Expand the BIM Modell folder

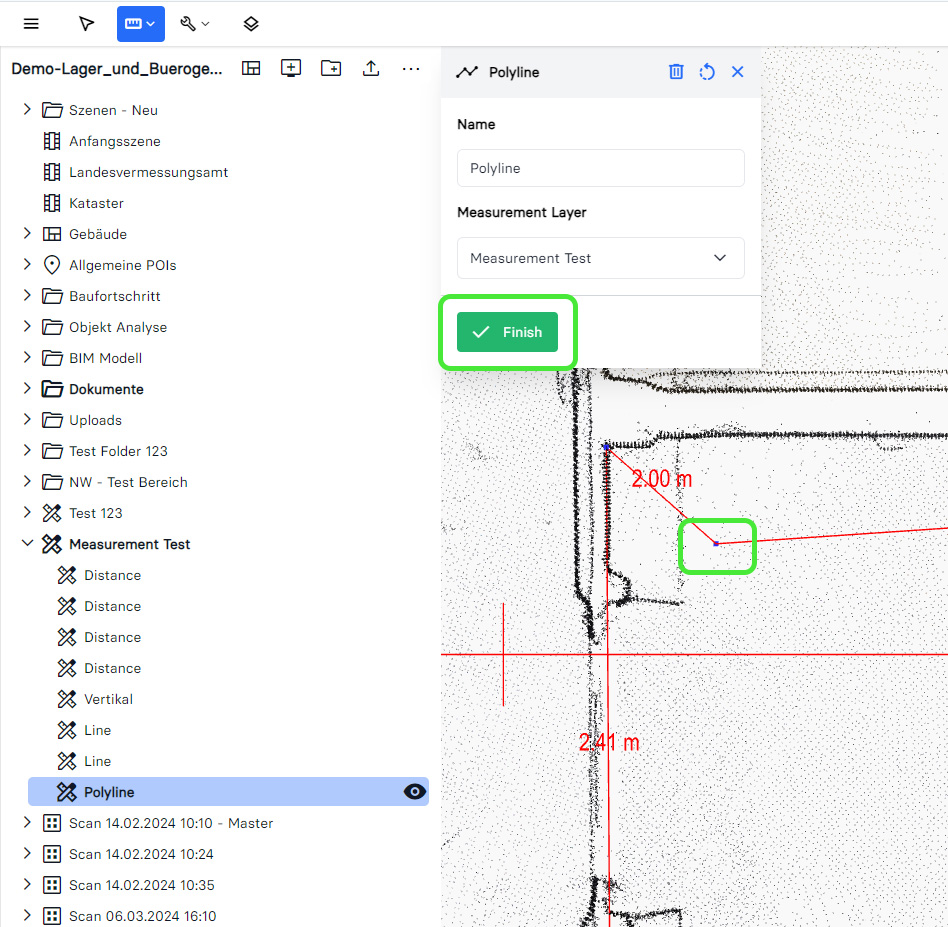(x=27, y=358)
